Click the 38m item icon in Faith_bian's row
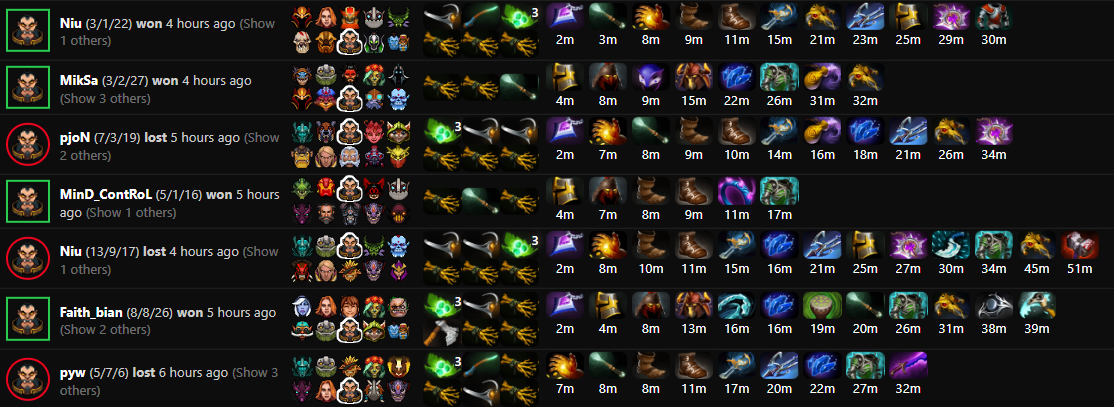The height and width of the screenshot is (407, 1114). 993,305
